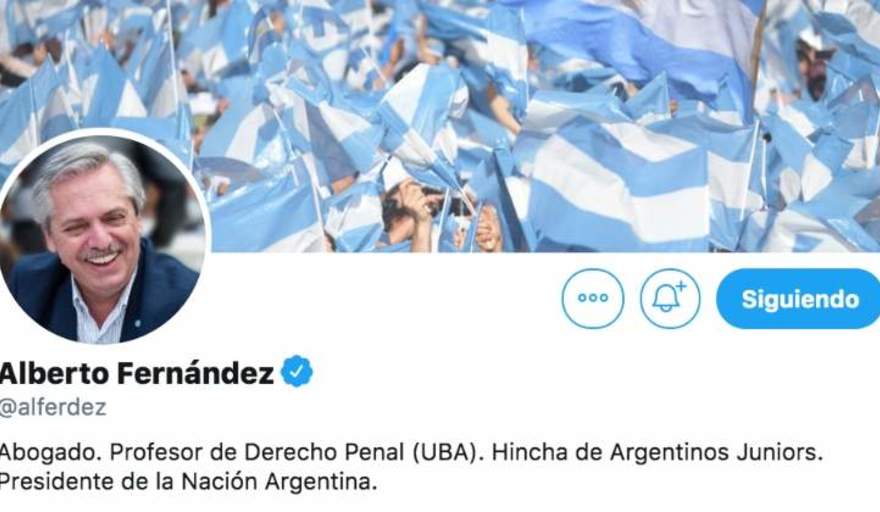Click the word Hincha in the bio
Image resolution: width=880 pixels, height=512 pixels.
(x=529, y=452)
